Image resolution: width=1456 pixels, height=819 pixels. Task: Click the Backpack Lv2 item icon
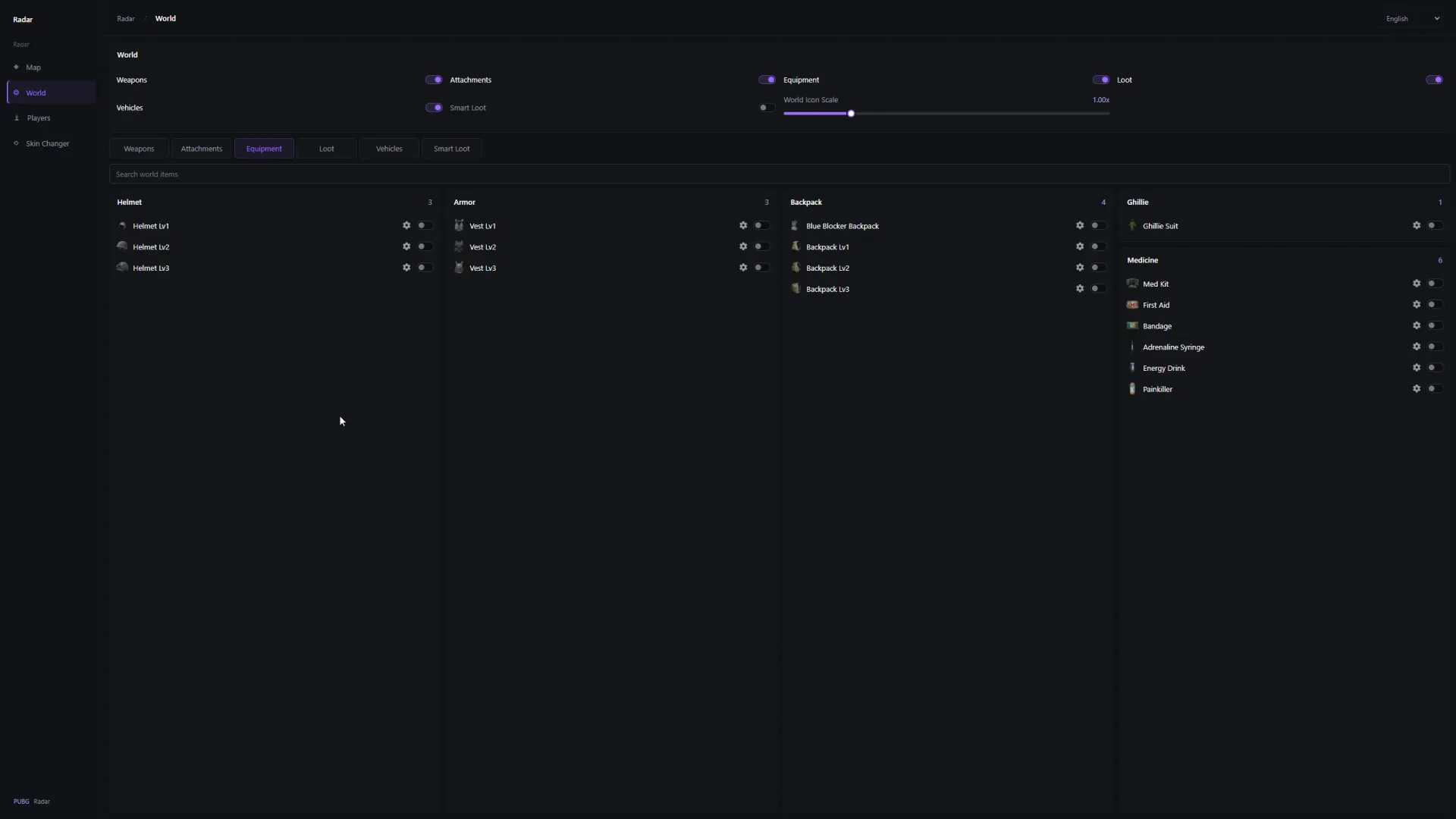(x=795, y=268)
